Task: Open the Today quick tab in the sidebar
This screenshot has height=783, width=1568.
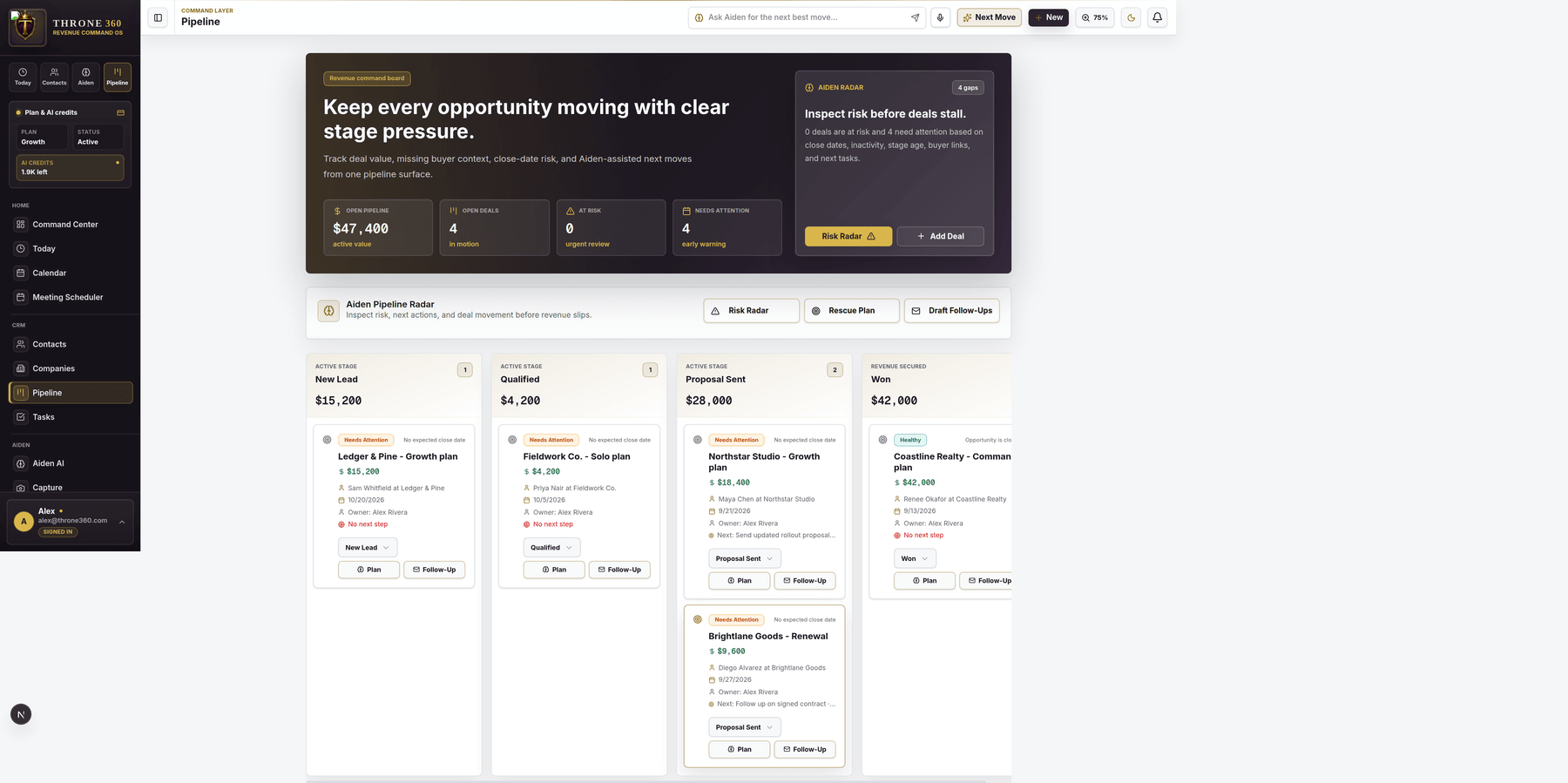Action: [x=23, y=77]
